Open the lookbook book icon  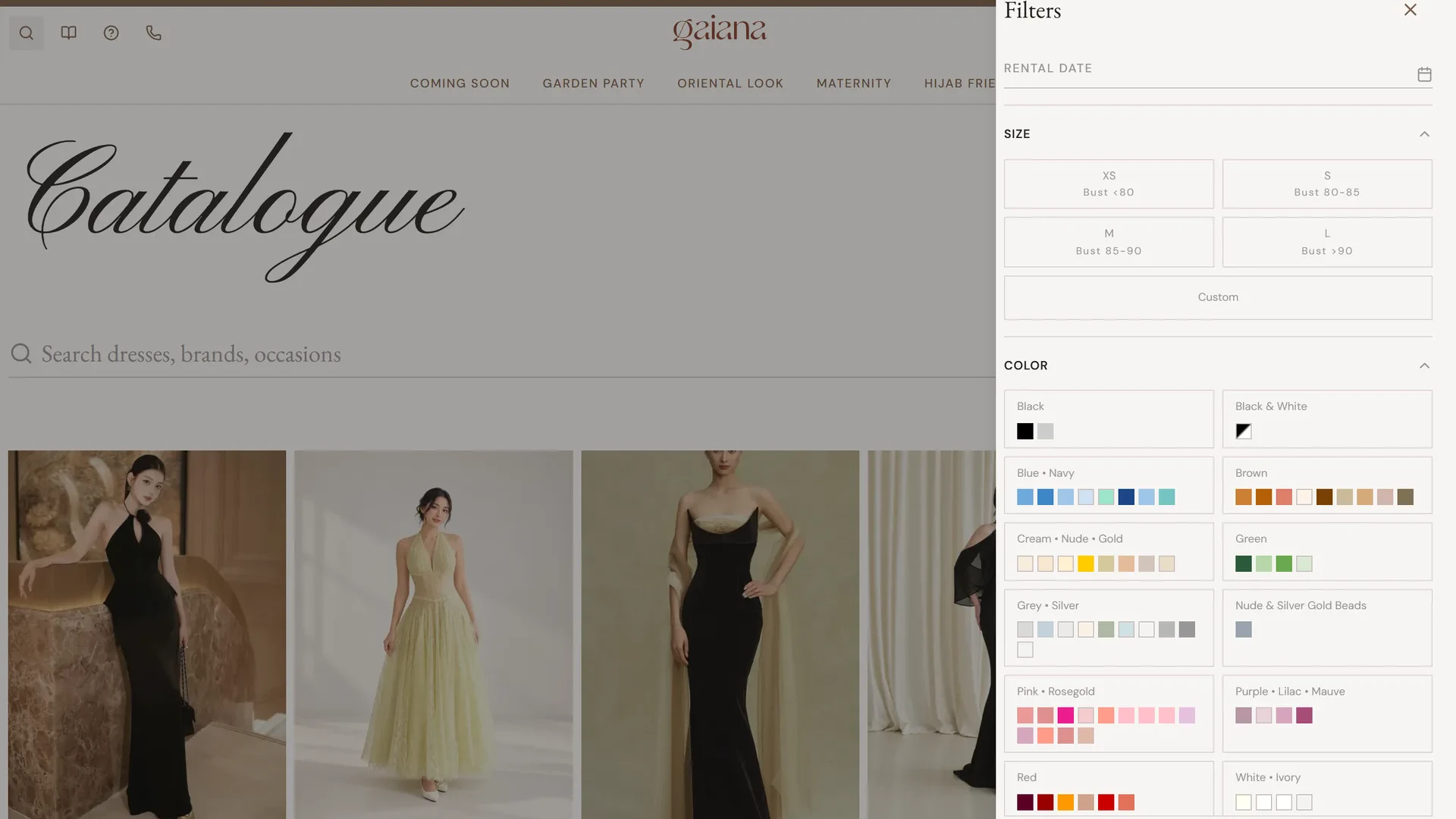(68, 33)
